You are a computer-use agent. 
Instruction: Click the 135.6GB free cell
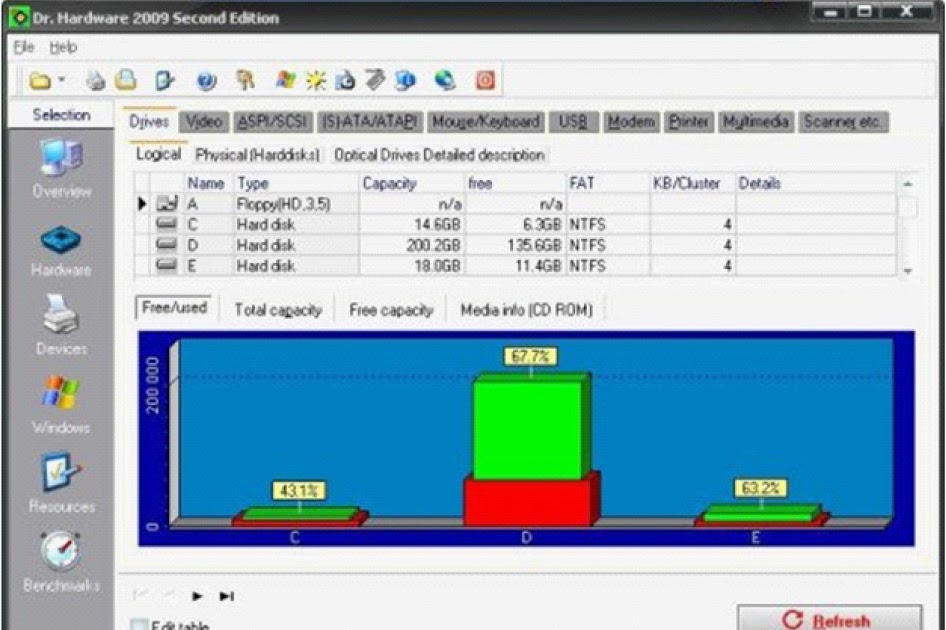(515, 245)
